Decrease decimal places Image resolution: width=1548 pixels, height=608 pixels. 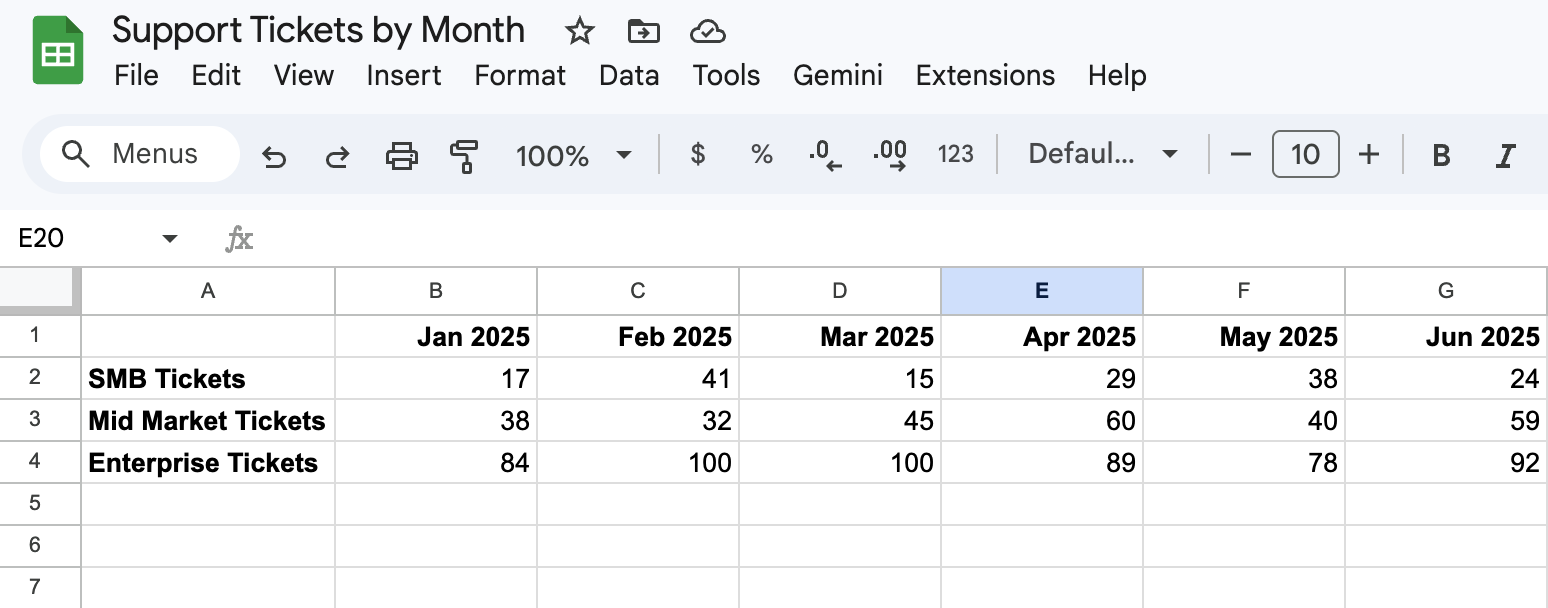pos(825,154)
